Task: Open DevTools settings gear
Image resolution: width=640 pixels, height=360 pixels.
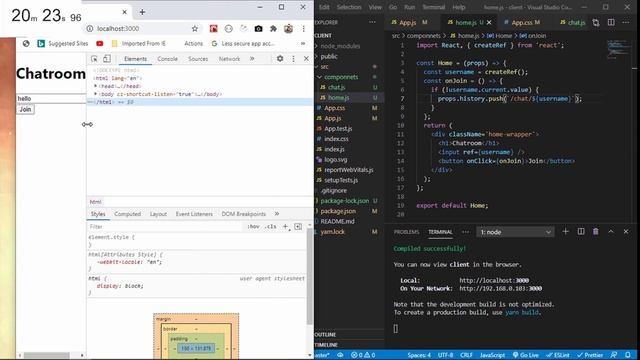Action: [280, 59]
